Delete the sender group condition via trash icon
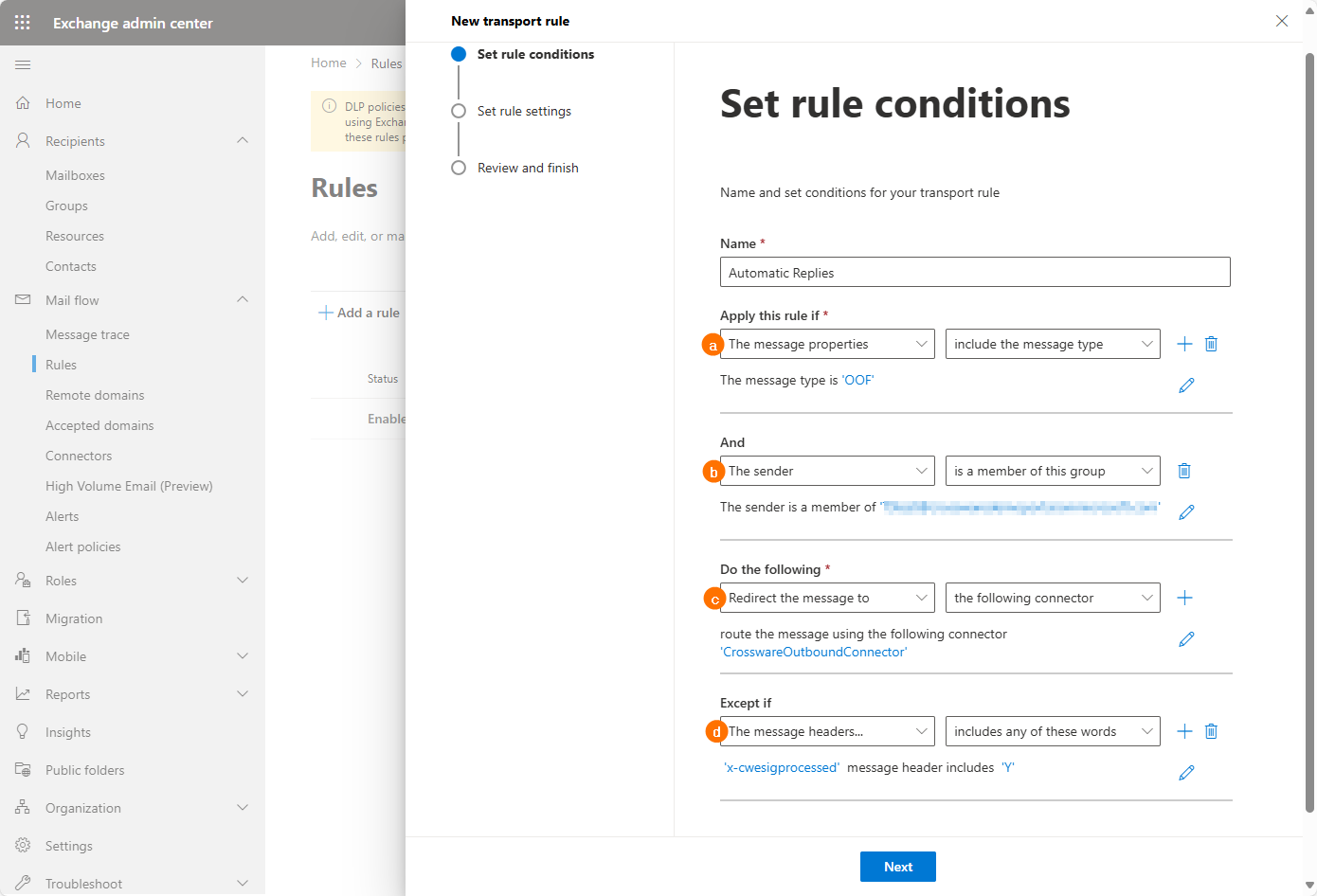The image size is (1317, 896). (x=1184, y=471)
